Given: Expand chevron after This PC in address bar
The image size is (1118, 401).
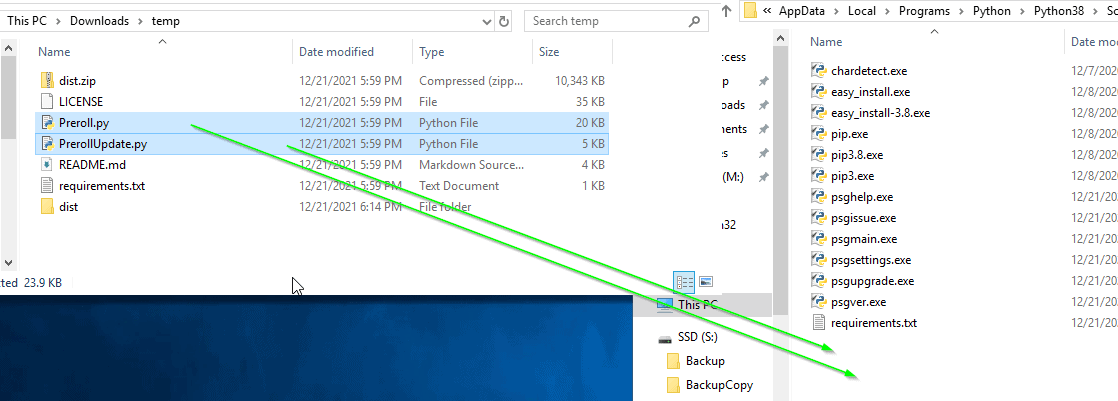Looking at the screenshot, I should 58,21.
